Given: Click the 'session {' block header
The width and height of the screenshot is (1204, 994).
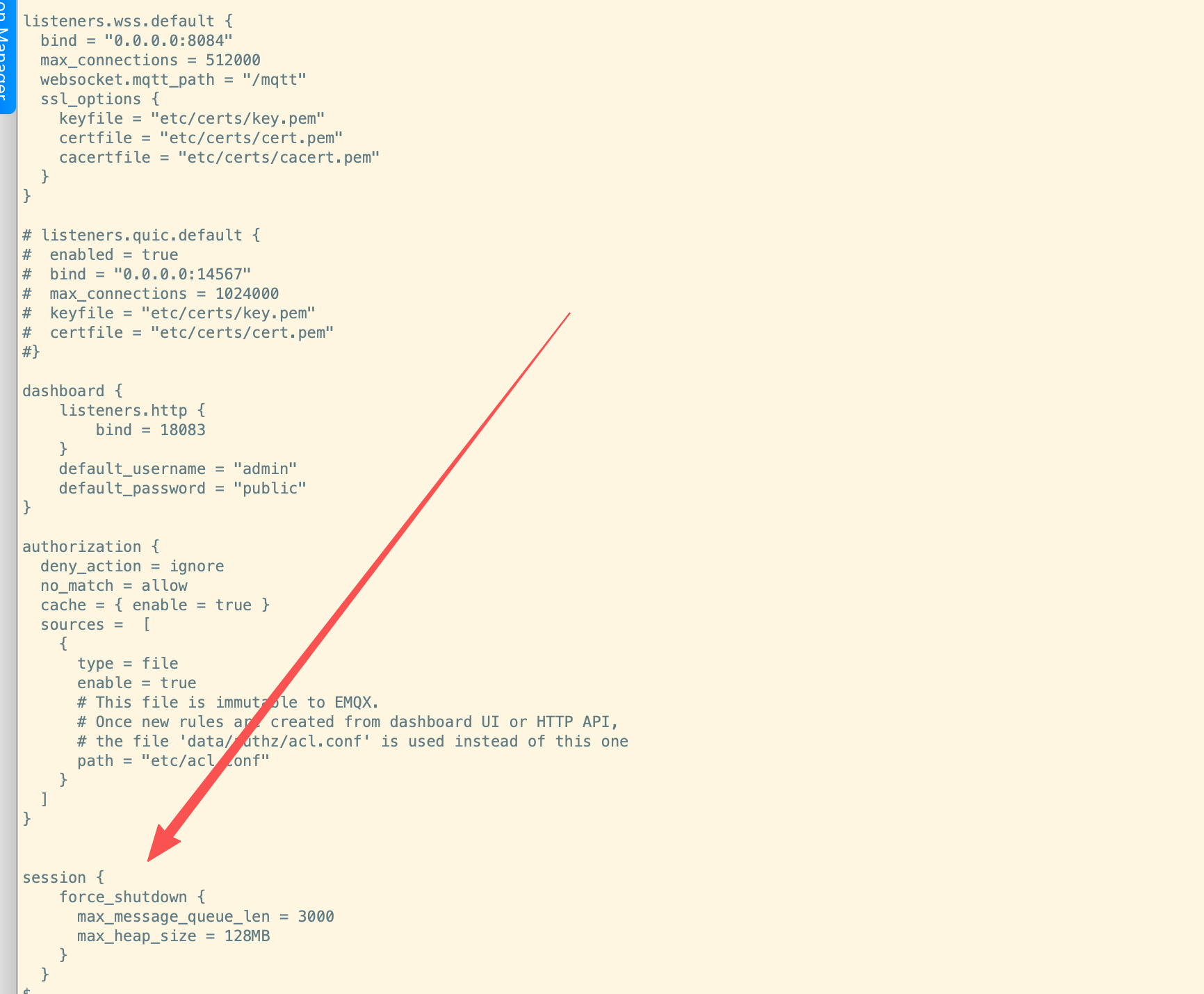Looking at the screenshot, I should 63,878.
